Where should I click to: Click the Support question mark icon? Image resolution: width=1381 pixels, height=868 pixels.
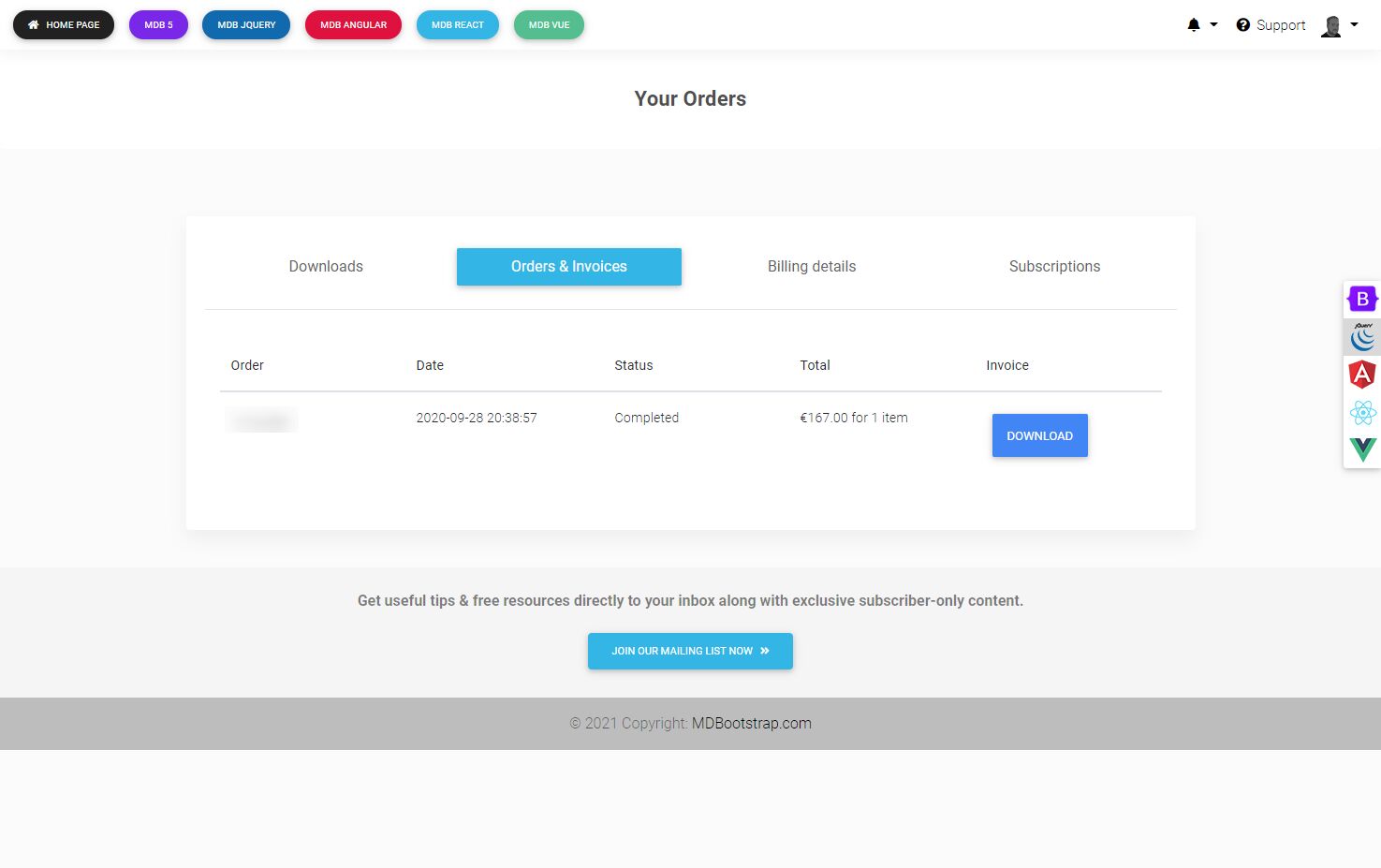click(x=1243, y=25)
